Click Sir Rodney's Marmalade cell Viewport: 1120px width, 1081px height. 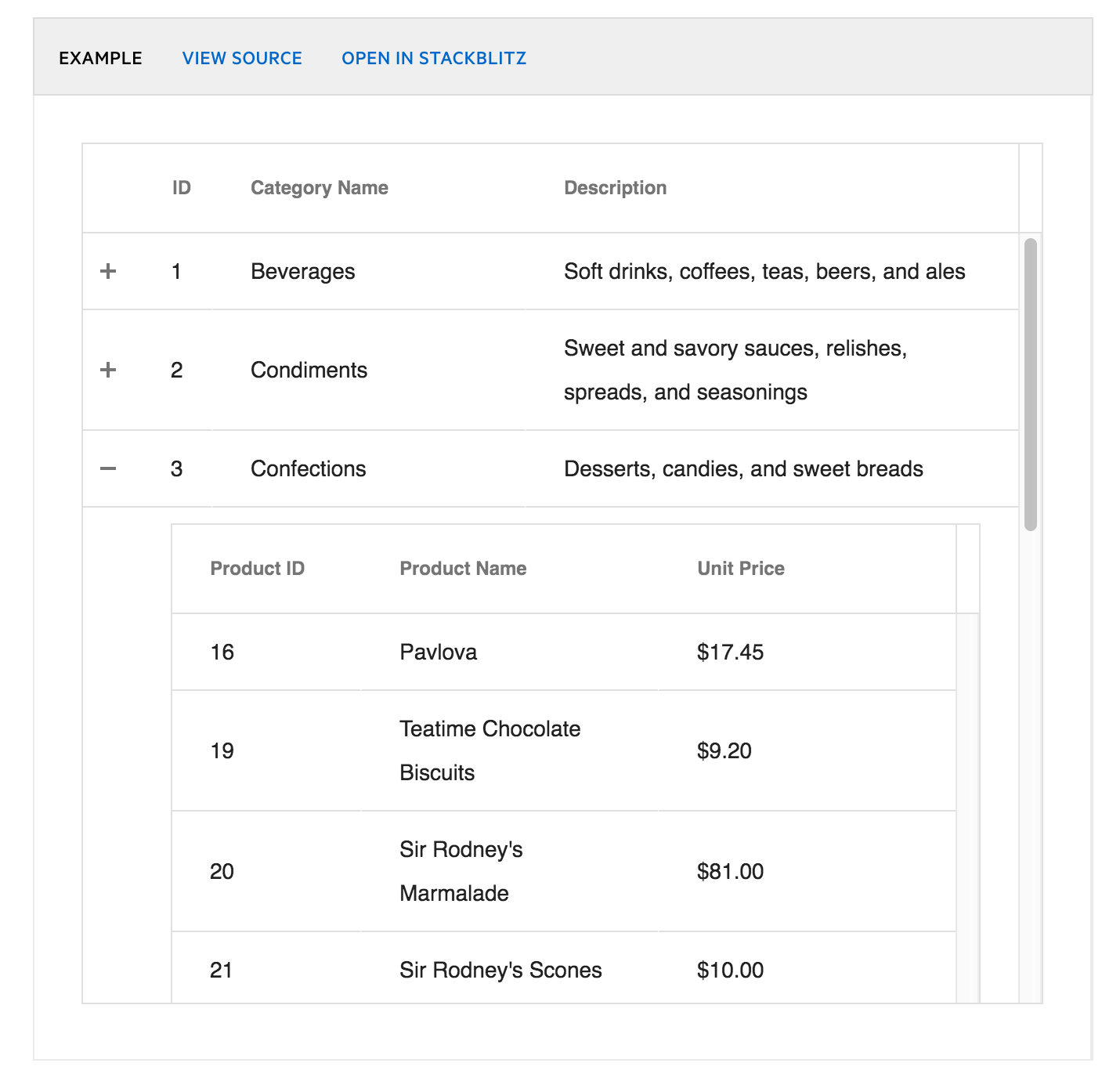click(509, 871)
